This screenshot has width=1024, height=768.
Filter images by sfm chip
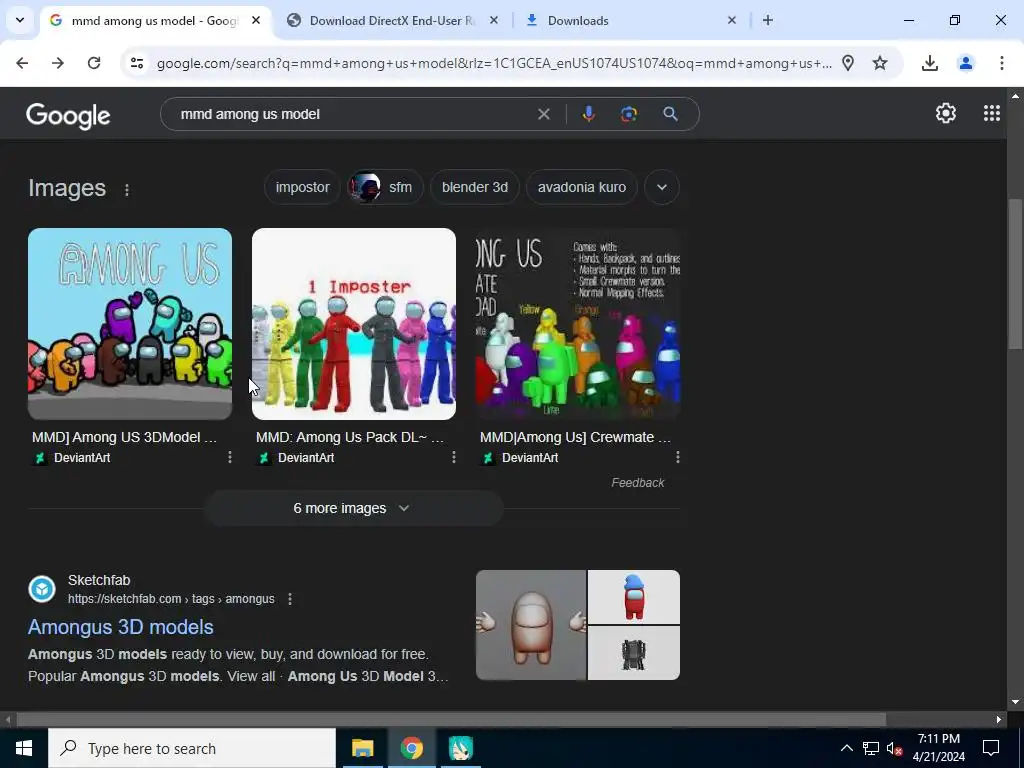(385, 187)
